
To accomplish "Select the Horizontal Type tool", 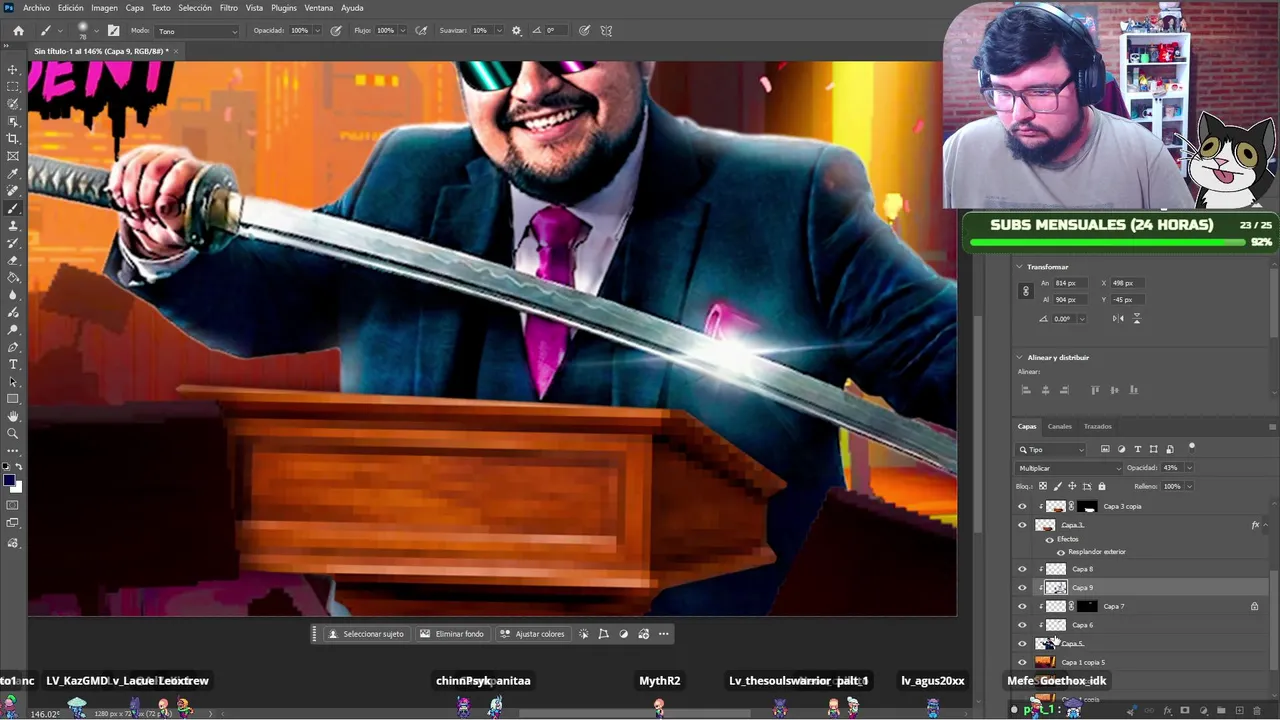I will coord(13,365).
